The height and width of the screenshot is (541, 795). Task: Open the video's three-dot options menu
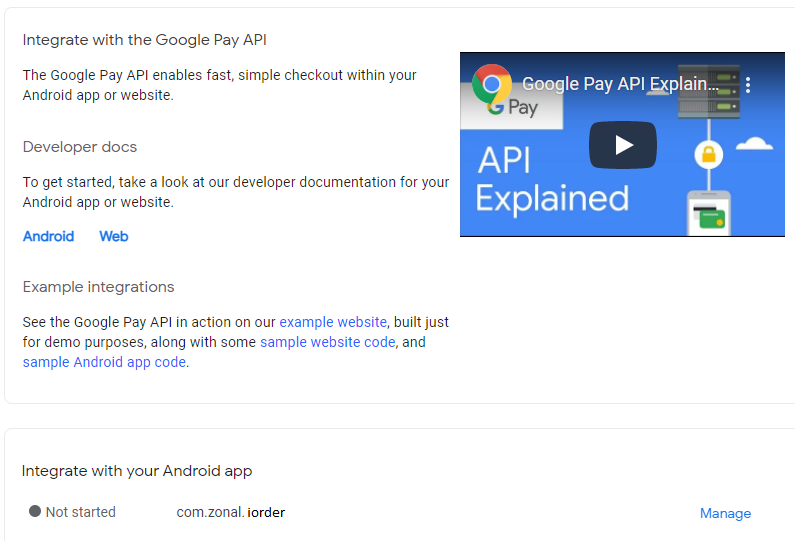click(x=748, y=85)
